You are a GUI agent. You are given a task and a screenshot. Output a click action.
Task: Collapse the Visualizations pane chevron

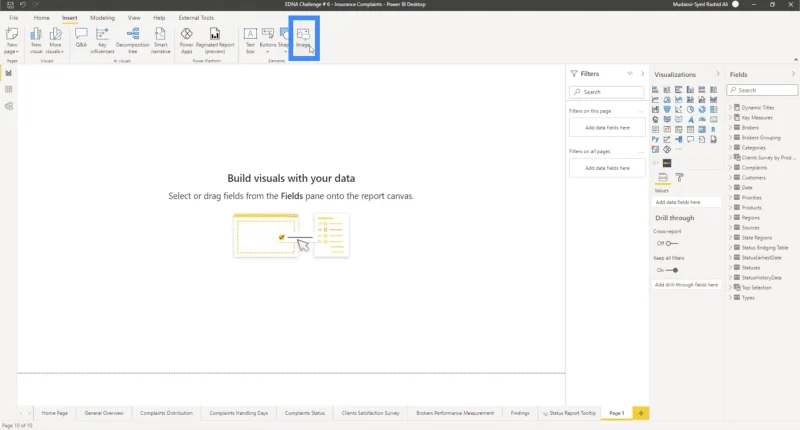click(717, 74)
